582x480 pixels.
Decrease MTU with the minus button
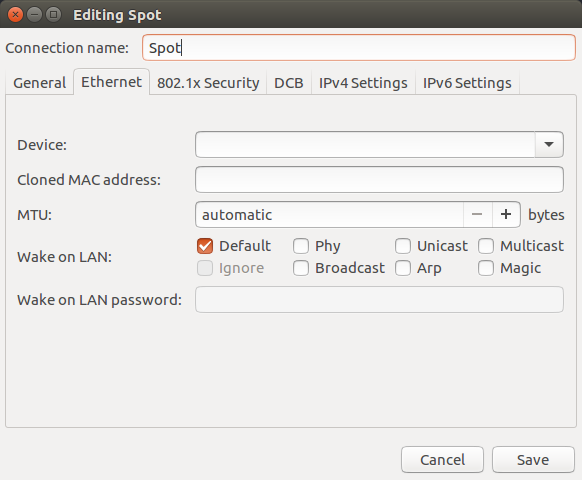coord(477,215)
